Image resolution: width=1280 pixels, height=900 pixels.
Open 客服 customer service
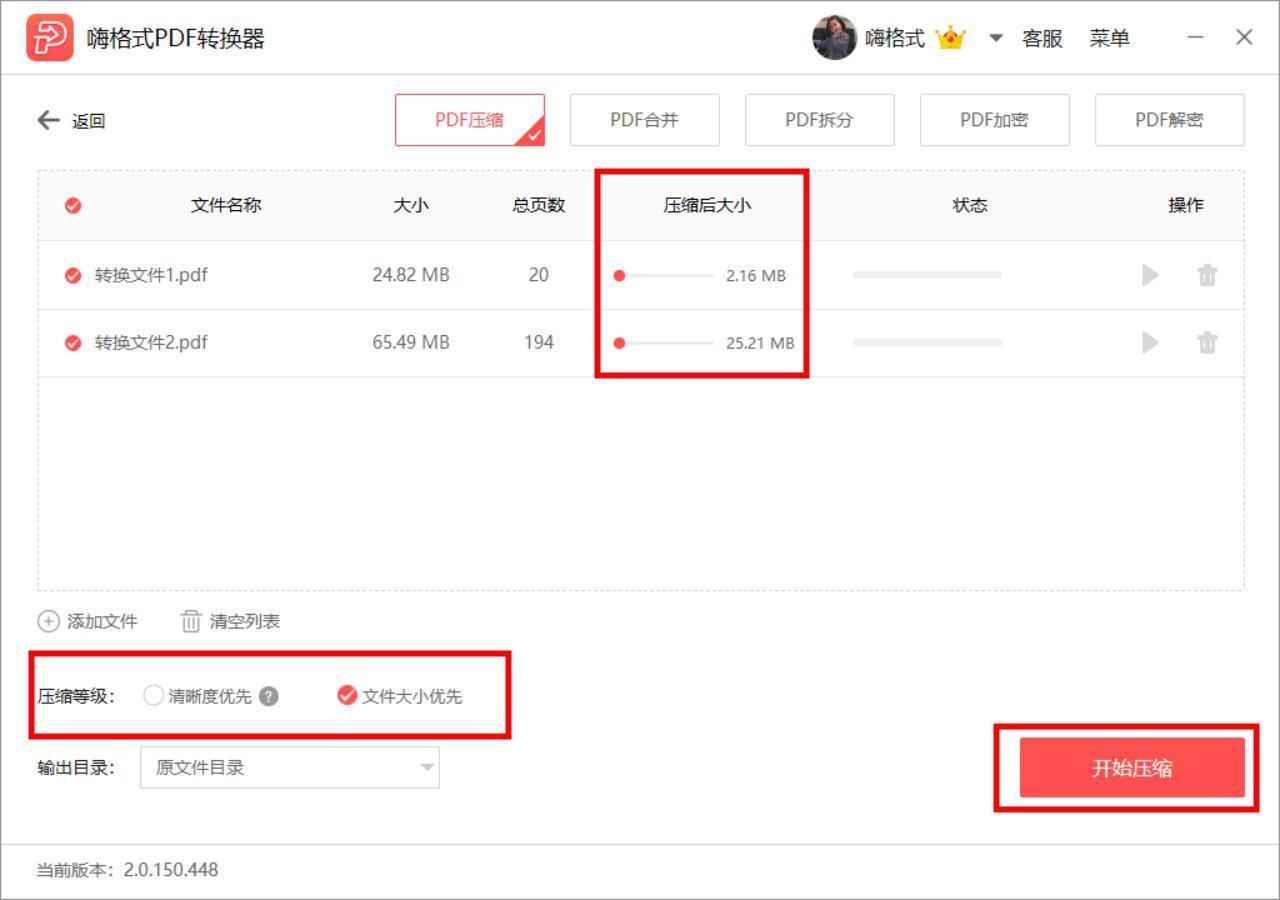pyautogui.click(x=1042, y=37)
